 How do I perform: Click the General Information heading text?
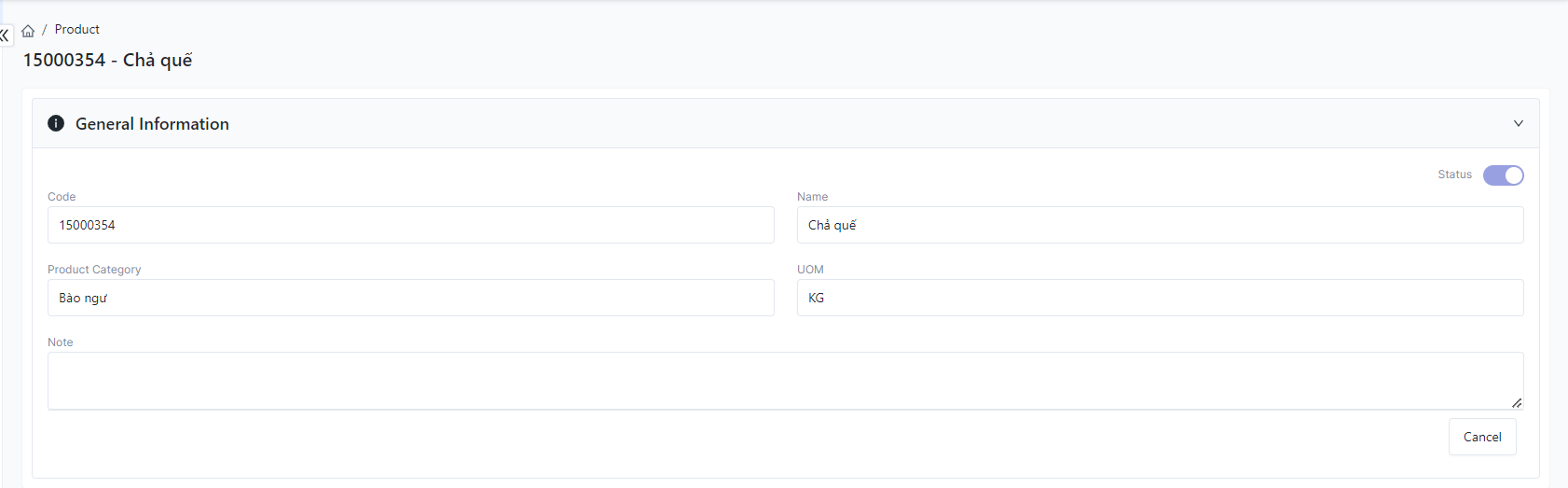[152, 124]
